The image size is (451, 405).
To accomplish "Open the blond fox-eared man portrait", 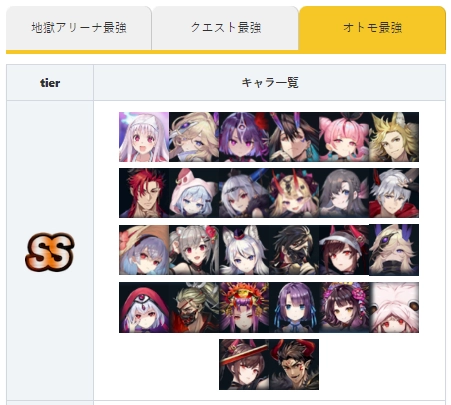I will 394,137.
